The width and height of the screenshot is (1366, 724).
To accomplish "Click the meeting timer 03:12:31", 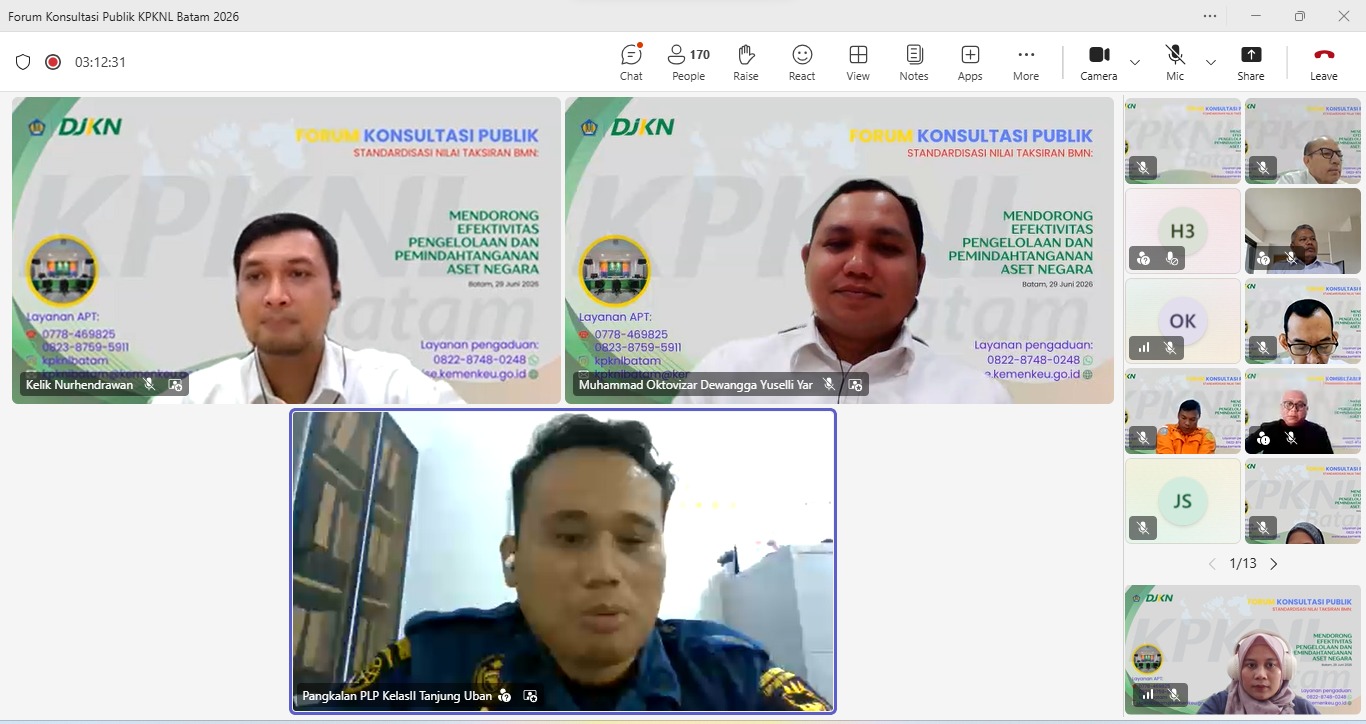I will [100, 62].
